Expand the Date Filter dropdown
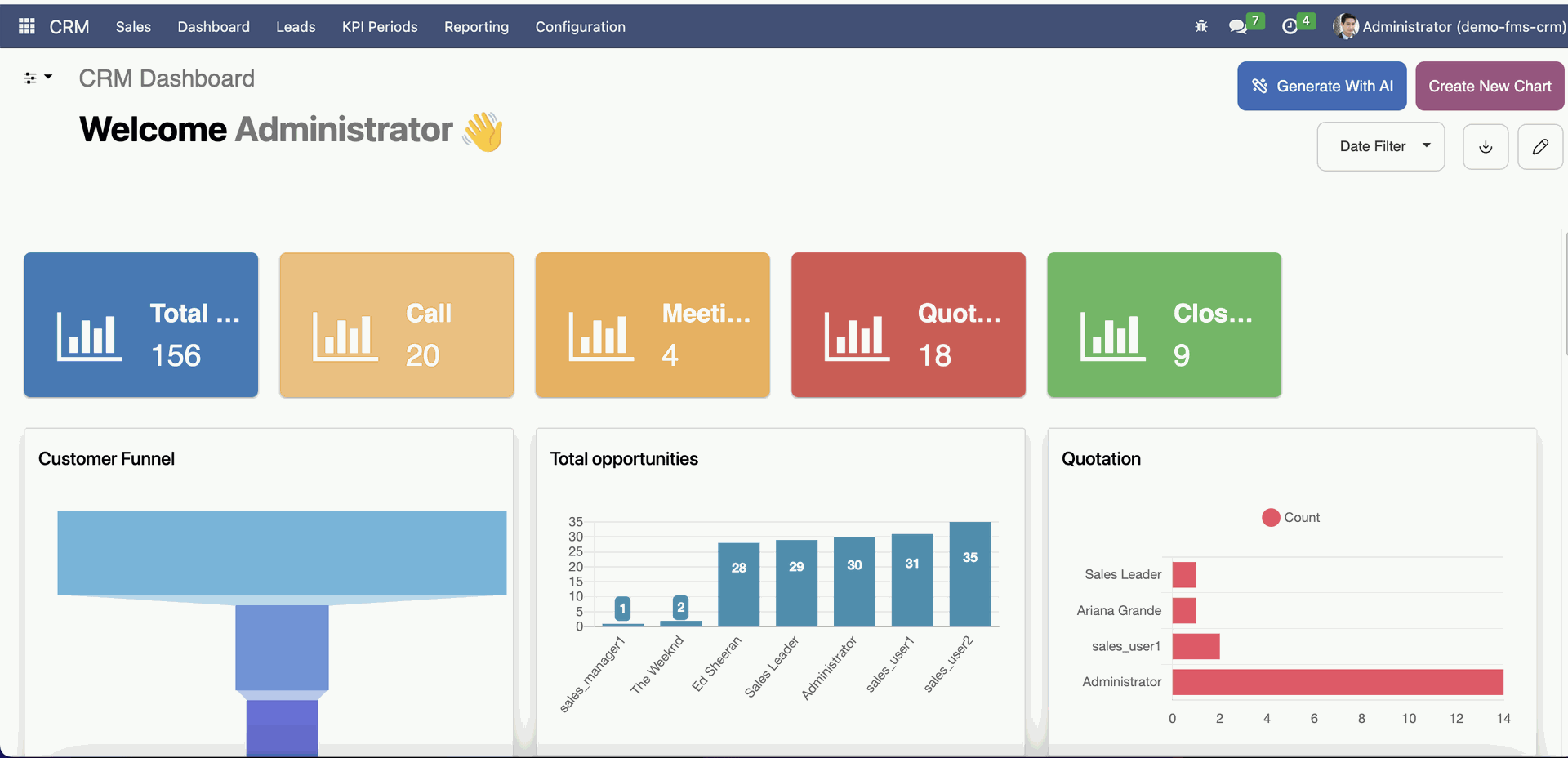 (x=1380, y=147)
